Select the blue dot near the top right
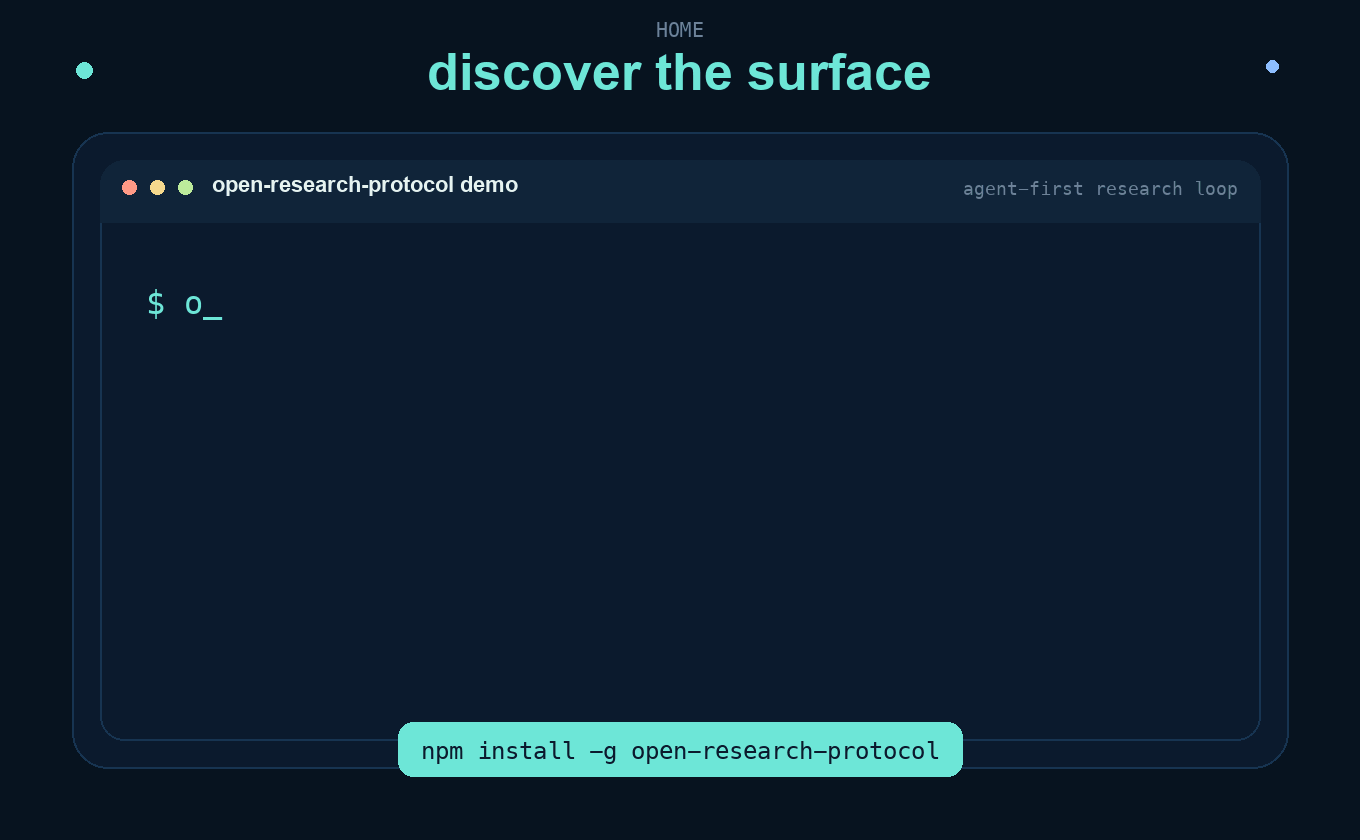Screen dimensions: 1360x840 point(1272,66)
